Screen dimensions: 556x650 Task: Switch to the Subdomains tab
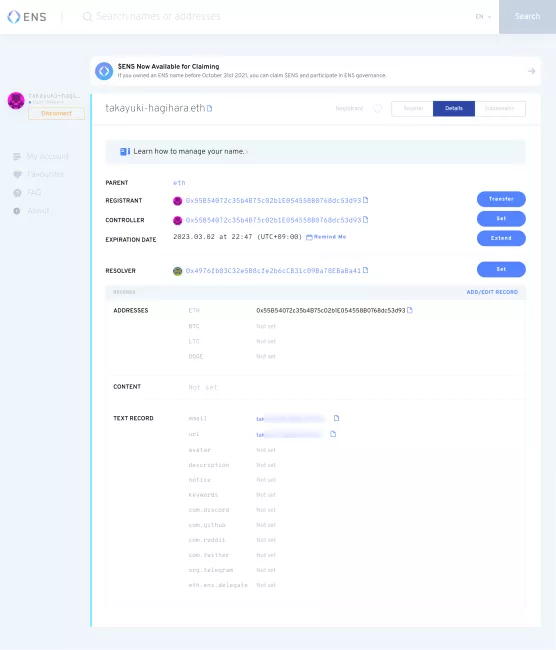tap(500, 109)
